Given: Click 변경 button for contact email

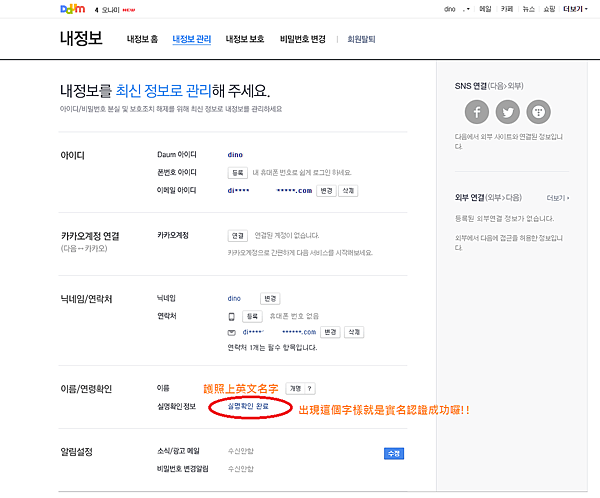Looking at the screenshot, I should coord(330,332).
